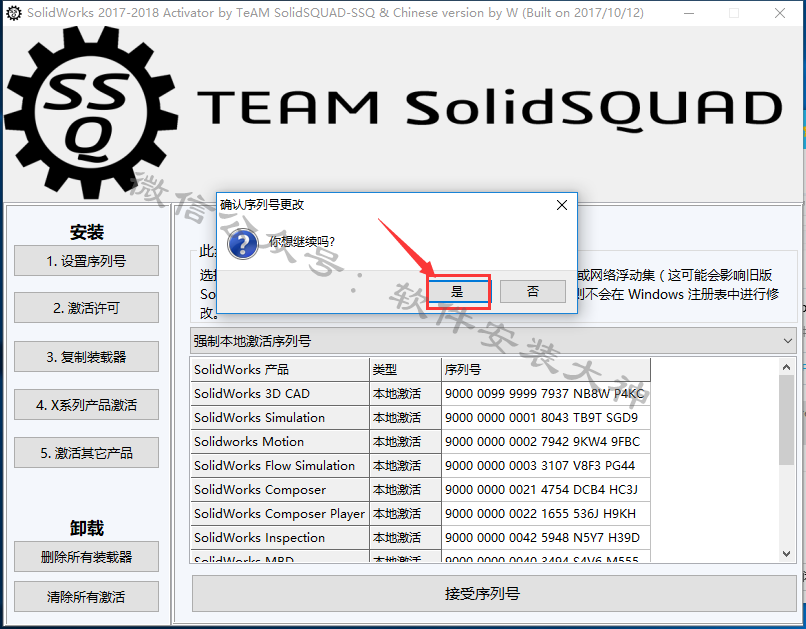The height and width of the screenshot is (629, 806).
Task: Click 本地激活 type cell for Solidworks Motion
Action: coord(405,441)
